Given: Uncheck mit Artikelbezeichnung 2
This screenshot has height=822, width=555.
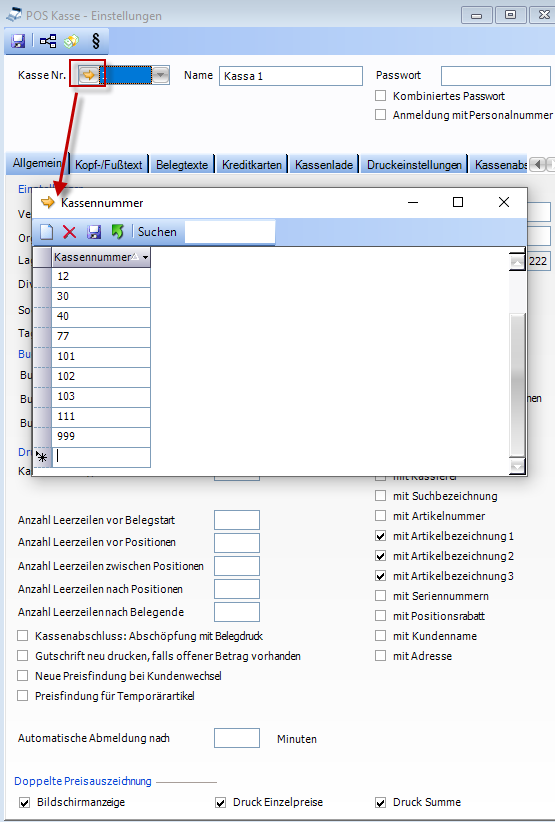Looking at the screenshot, I should tap(380, 556).
